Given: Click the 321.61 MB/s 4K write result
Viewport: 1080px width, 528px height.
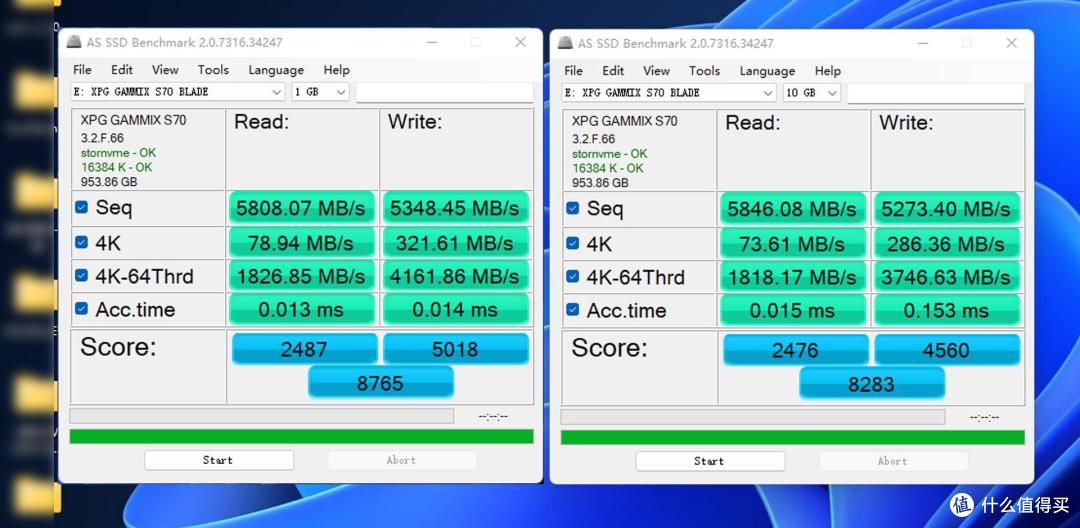Looking at the screenshot, I should click(x=455, y=242).
